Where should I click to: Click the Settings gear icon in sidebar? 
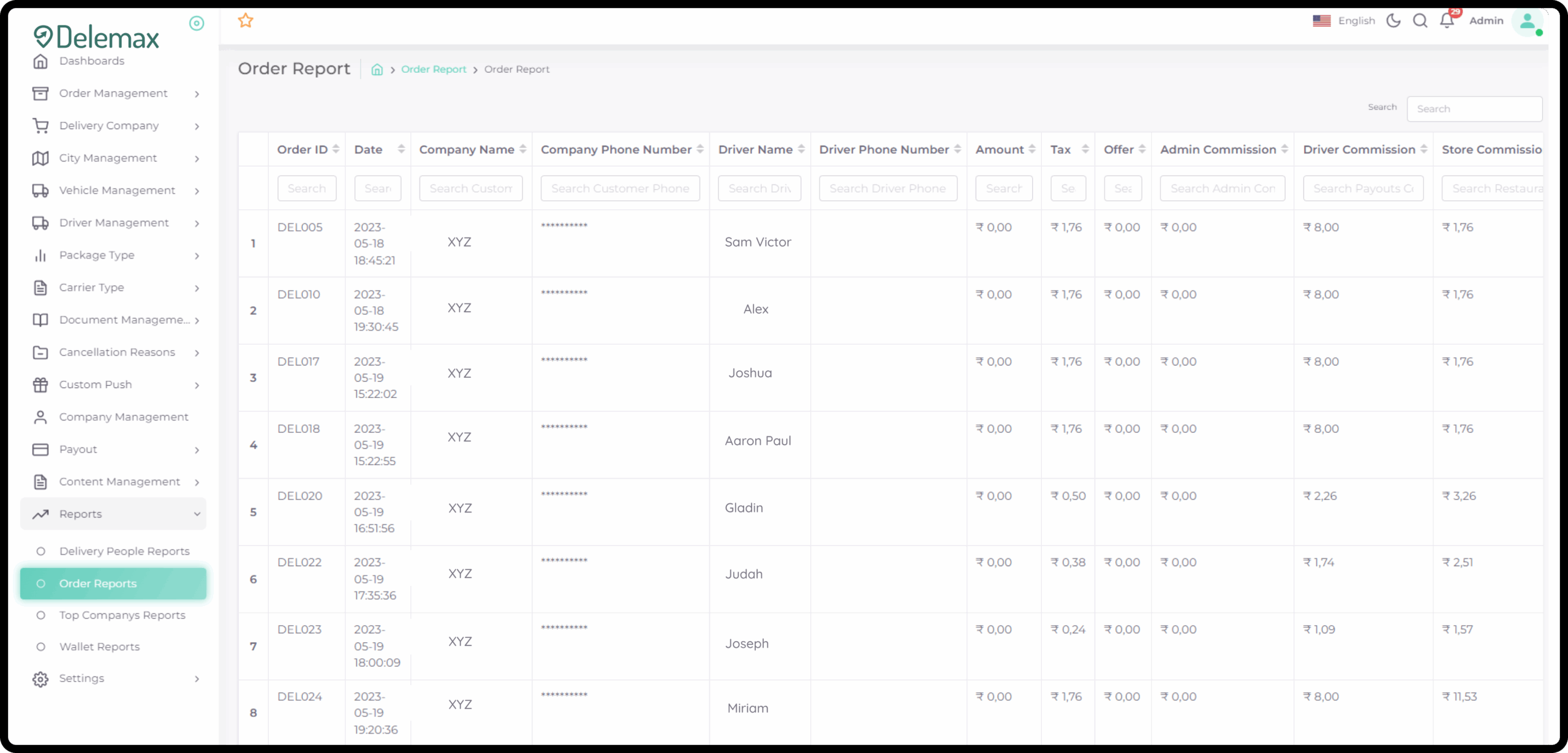coord(40,679)
